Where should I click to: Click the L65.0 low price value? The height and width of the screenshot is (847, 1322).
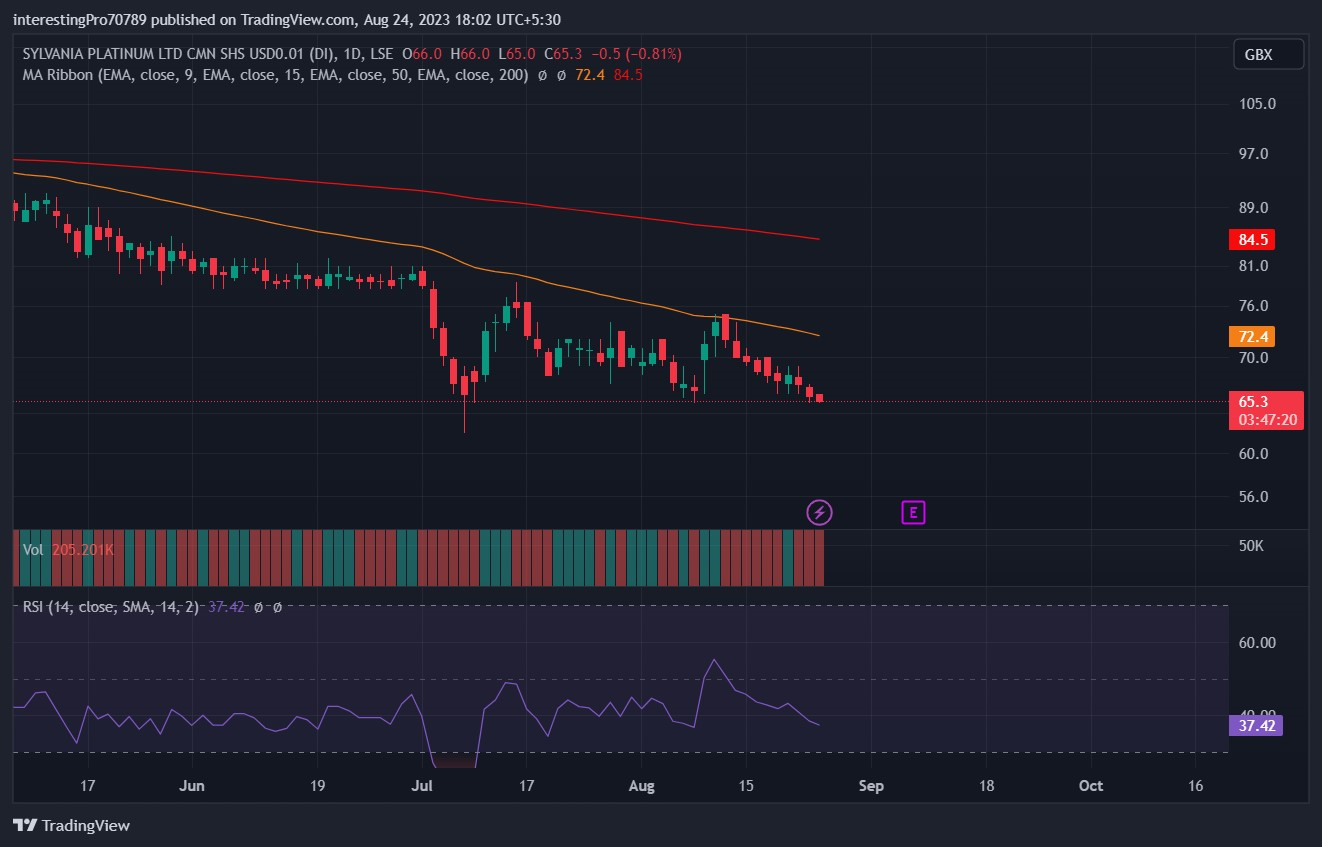[x=517, y=54]
